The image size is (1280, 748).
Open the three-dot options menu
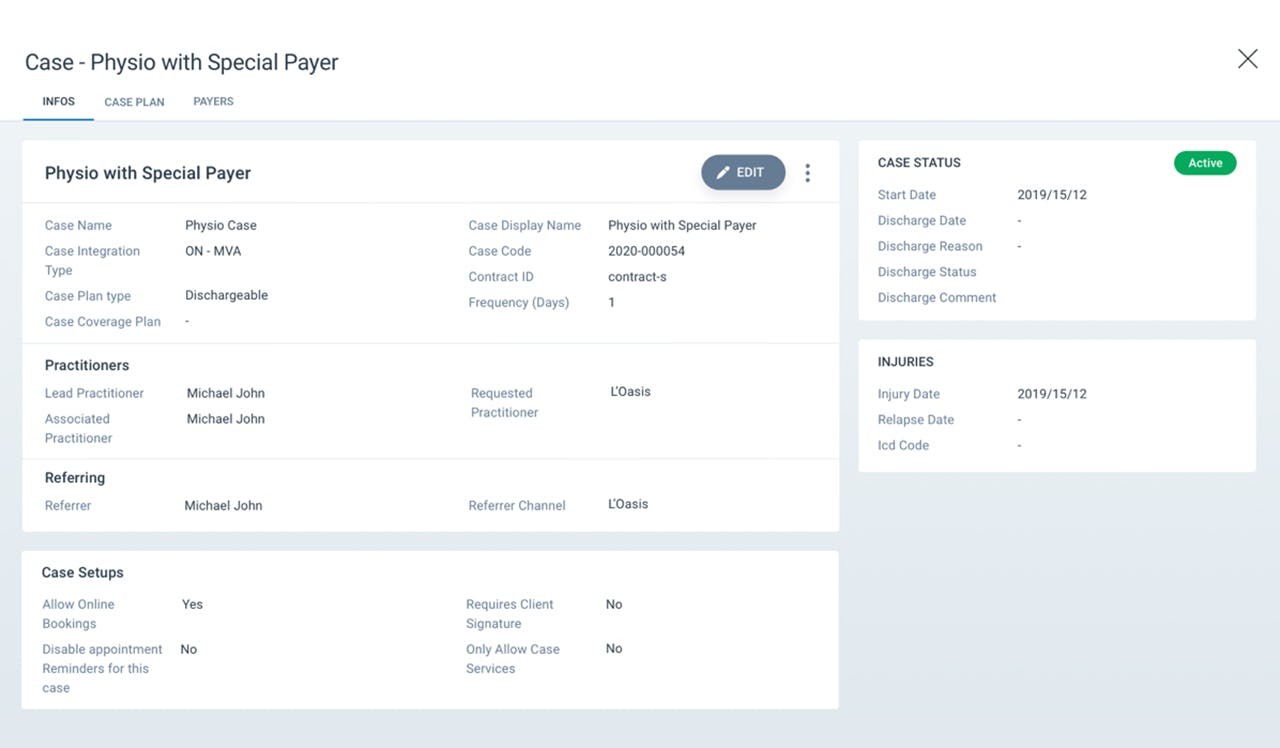tap(807, 172)
